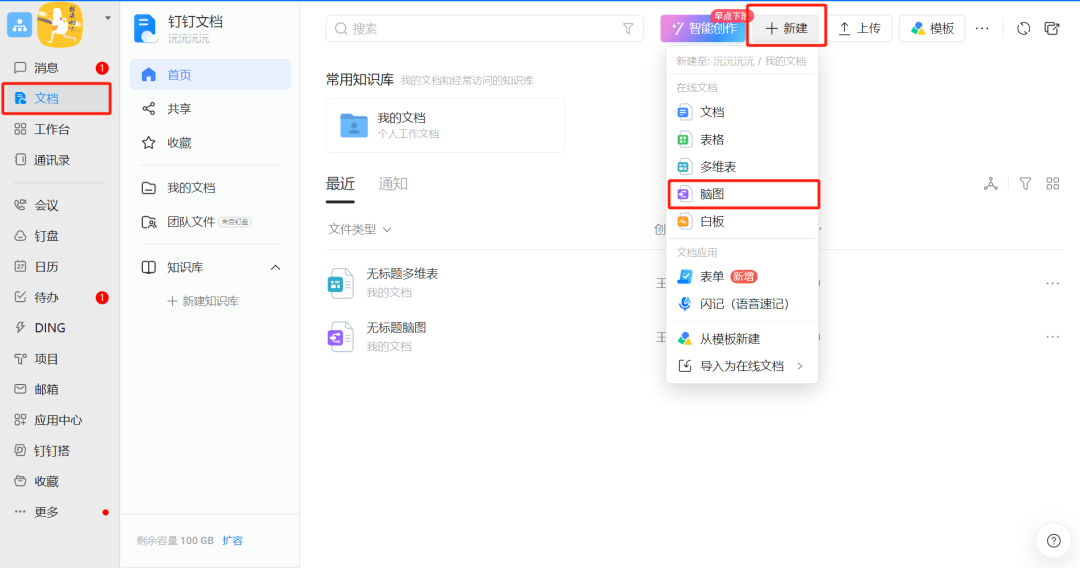Expand the 文件类型 filter dropdown
Image resolution: width=1080 pixels, height=568 pixels.
360,229
